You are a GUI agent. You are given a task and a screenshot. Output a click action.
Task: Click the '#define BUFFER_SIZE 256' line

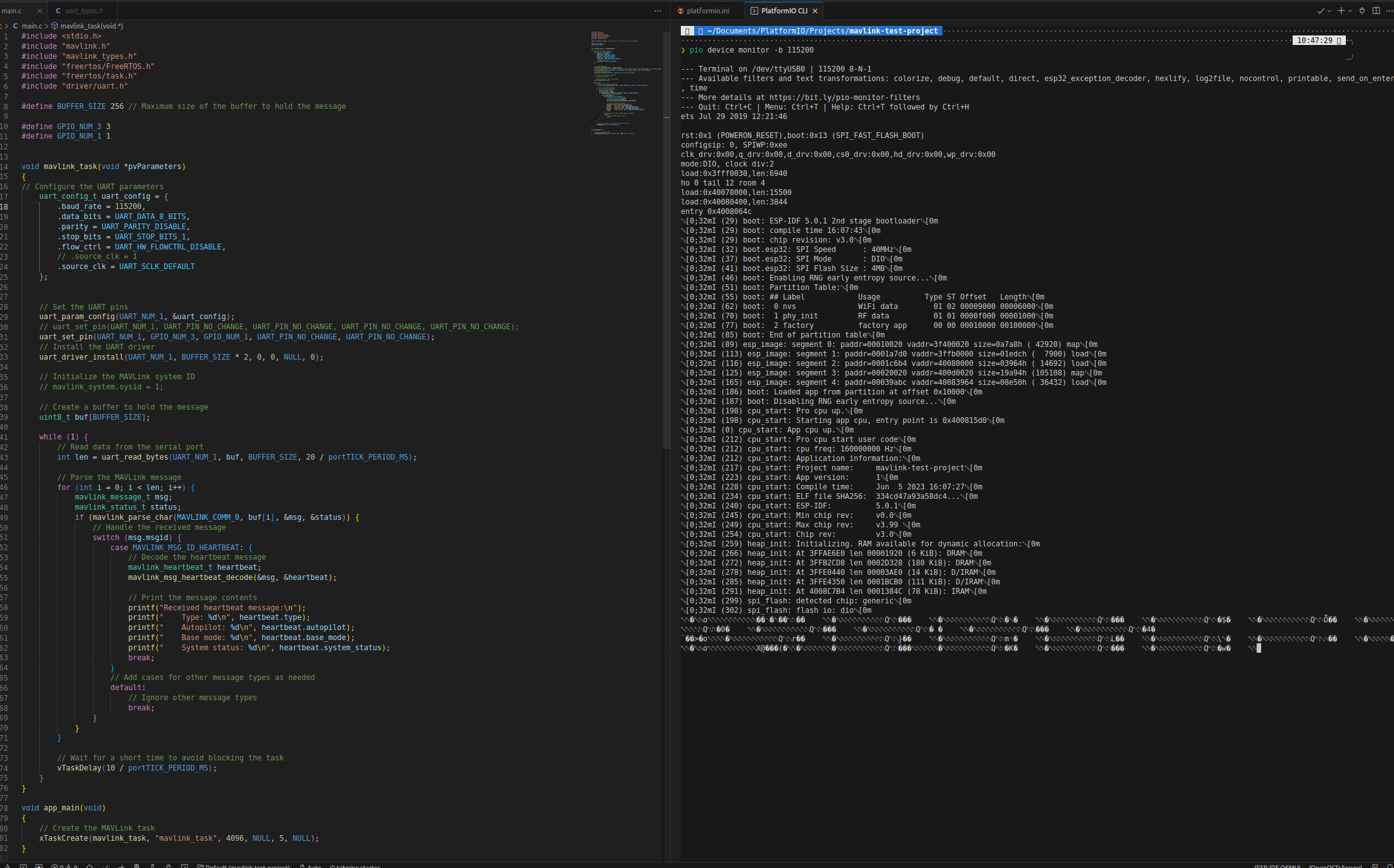coord(184,106)
